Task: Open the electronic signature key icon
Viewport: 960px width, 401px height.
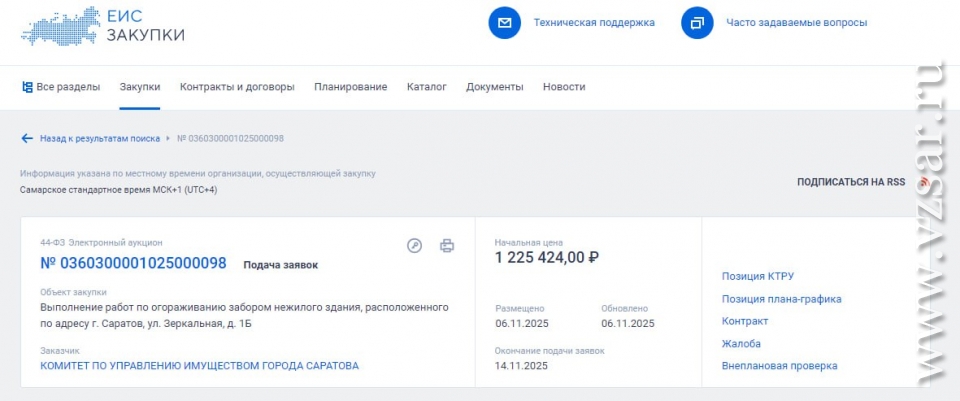Action: pos(415,245)
